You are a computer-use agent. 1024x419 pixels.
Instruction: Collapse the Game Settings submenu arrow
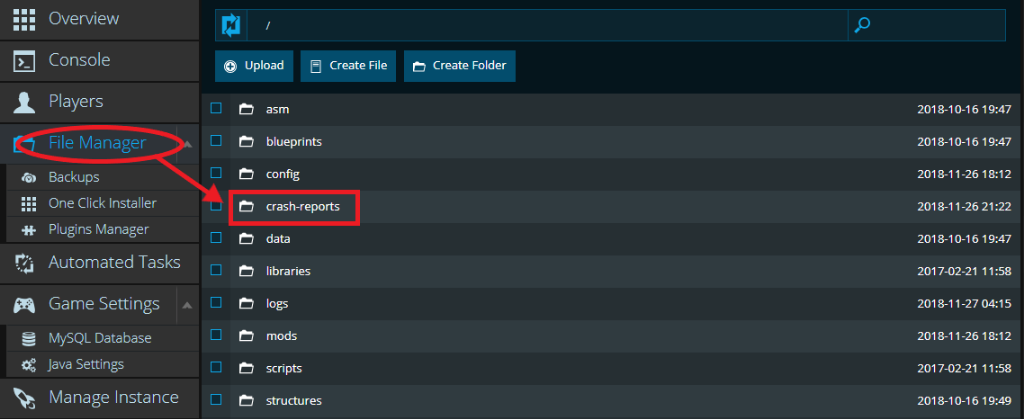(187, 304)
